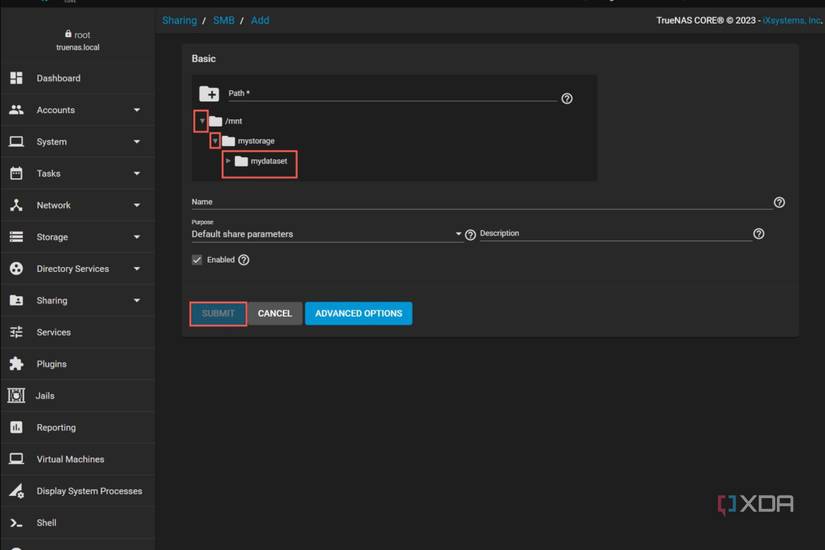Click the mystorage folder icon
The height and width of the screenshot is (550, 825).
pos(228,141)
